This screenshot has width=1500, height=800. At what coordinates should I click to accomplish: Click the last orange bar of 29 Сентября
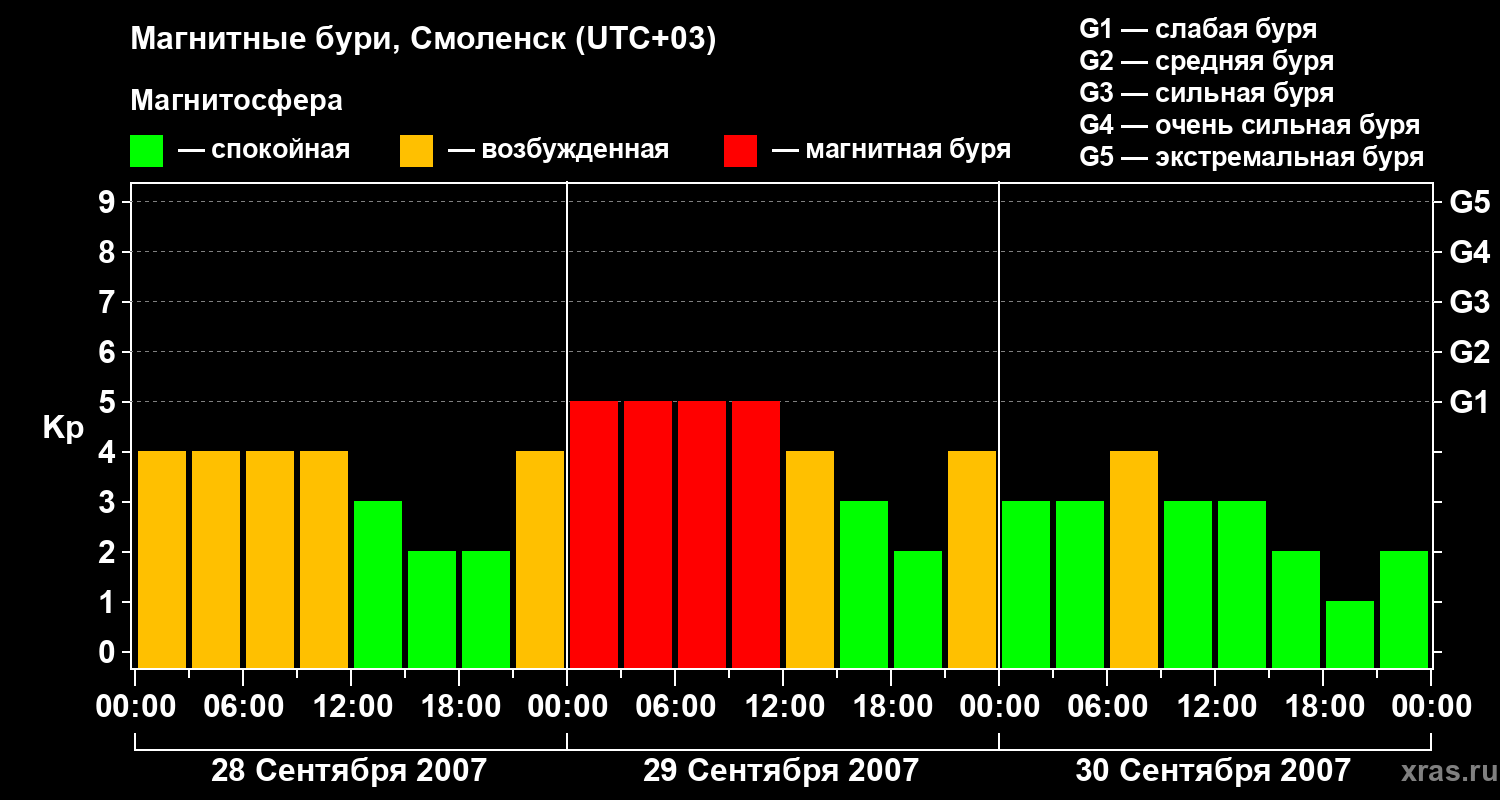click(972, 559)
